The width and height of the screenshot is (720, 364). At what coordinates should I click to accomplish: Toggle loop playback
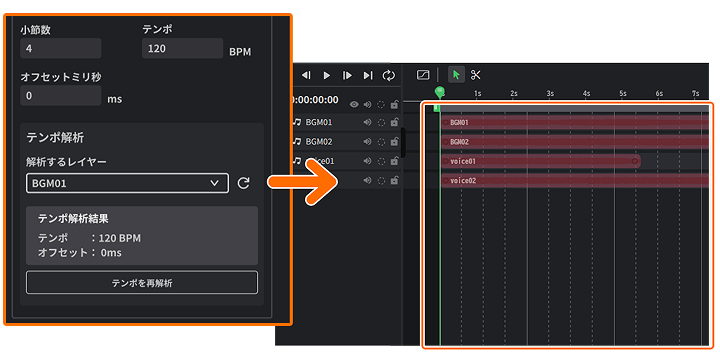coord(388,75)
